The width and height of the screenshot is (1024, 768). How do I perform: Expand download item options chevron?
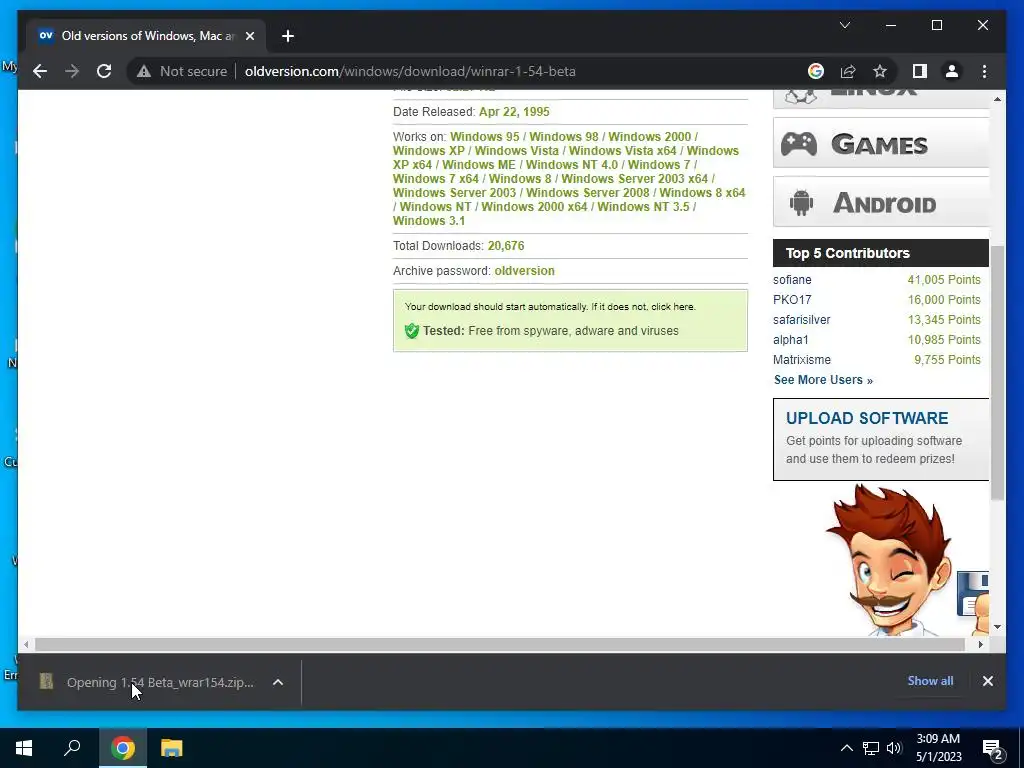click(x=278, y=682)
